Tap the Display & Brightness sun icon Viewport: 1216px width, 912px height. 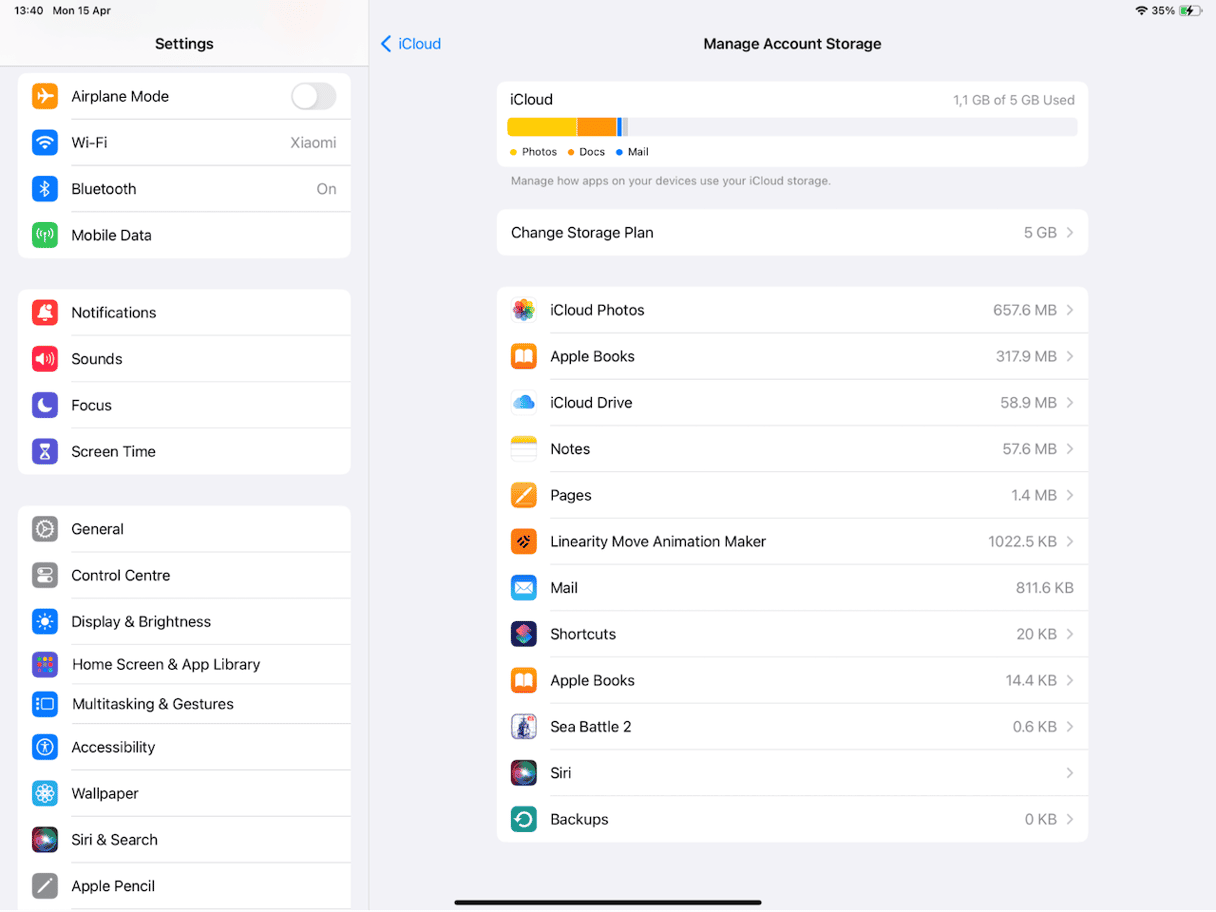[x=45, y=621]
